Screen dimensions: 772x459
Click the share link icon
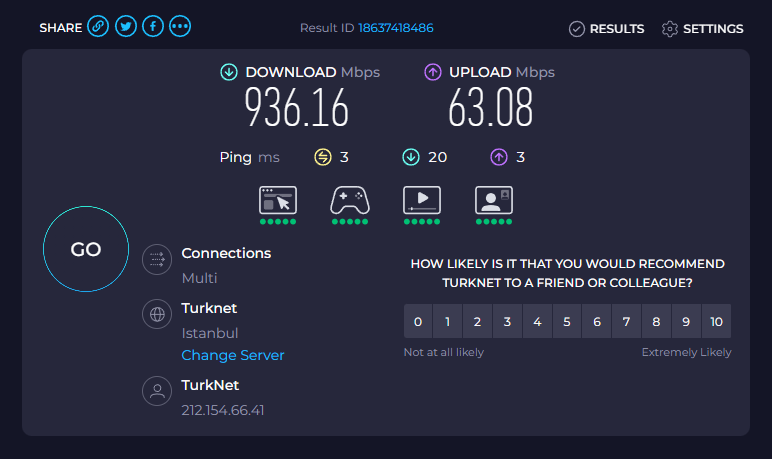click(x=98, y=27)
